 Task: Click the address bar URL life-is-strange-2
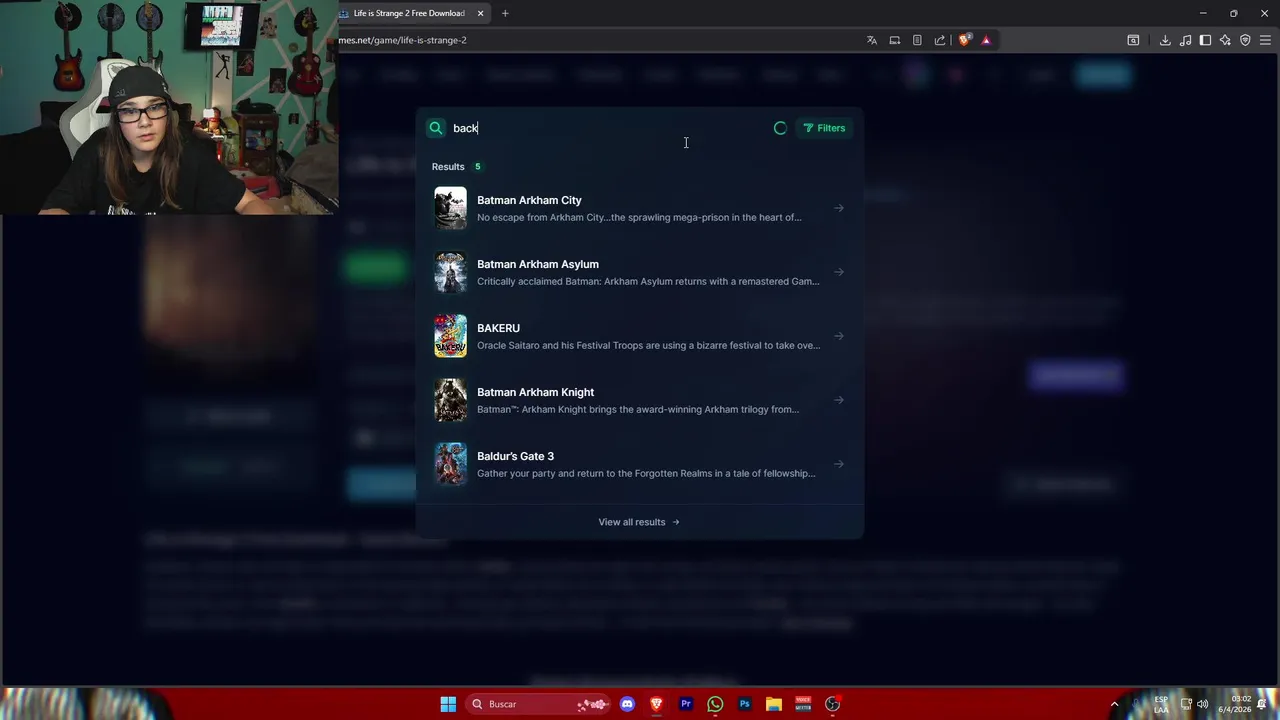402,40
